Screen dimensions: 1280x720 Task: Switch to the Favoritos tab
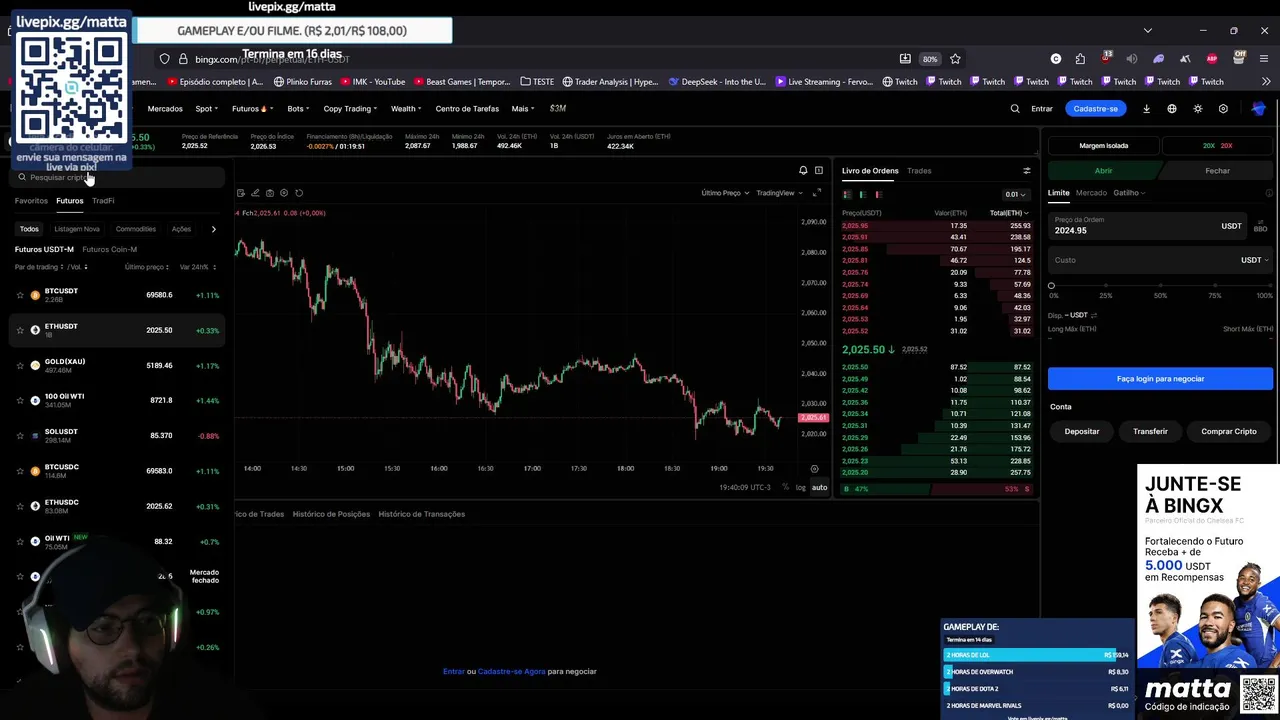(31, 201)
